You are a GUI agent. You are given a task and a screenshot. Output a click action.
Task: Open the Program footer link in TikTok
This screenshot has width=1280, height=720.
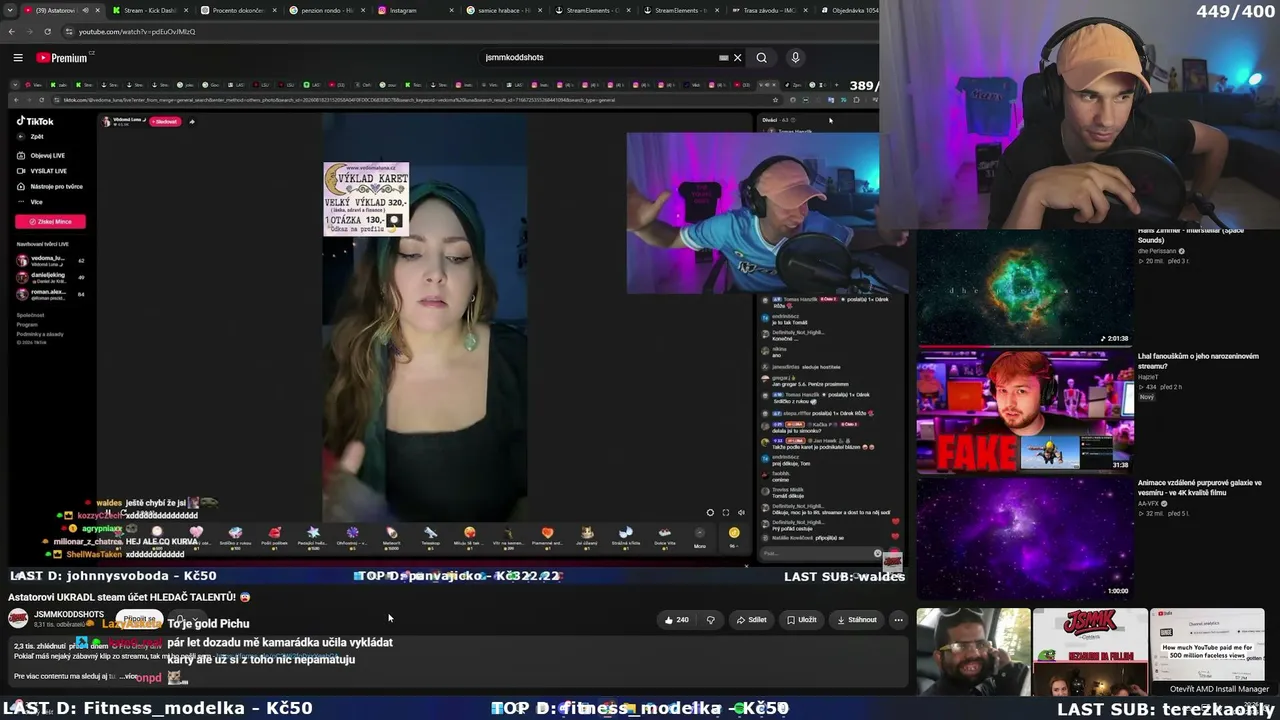(27, 324)
